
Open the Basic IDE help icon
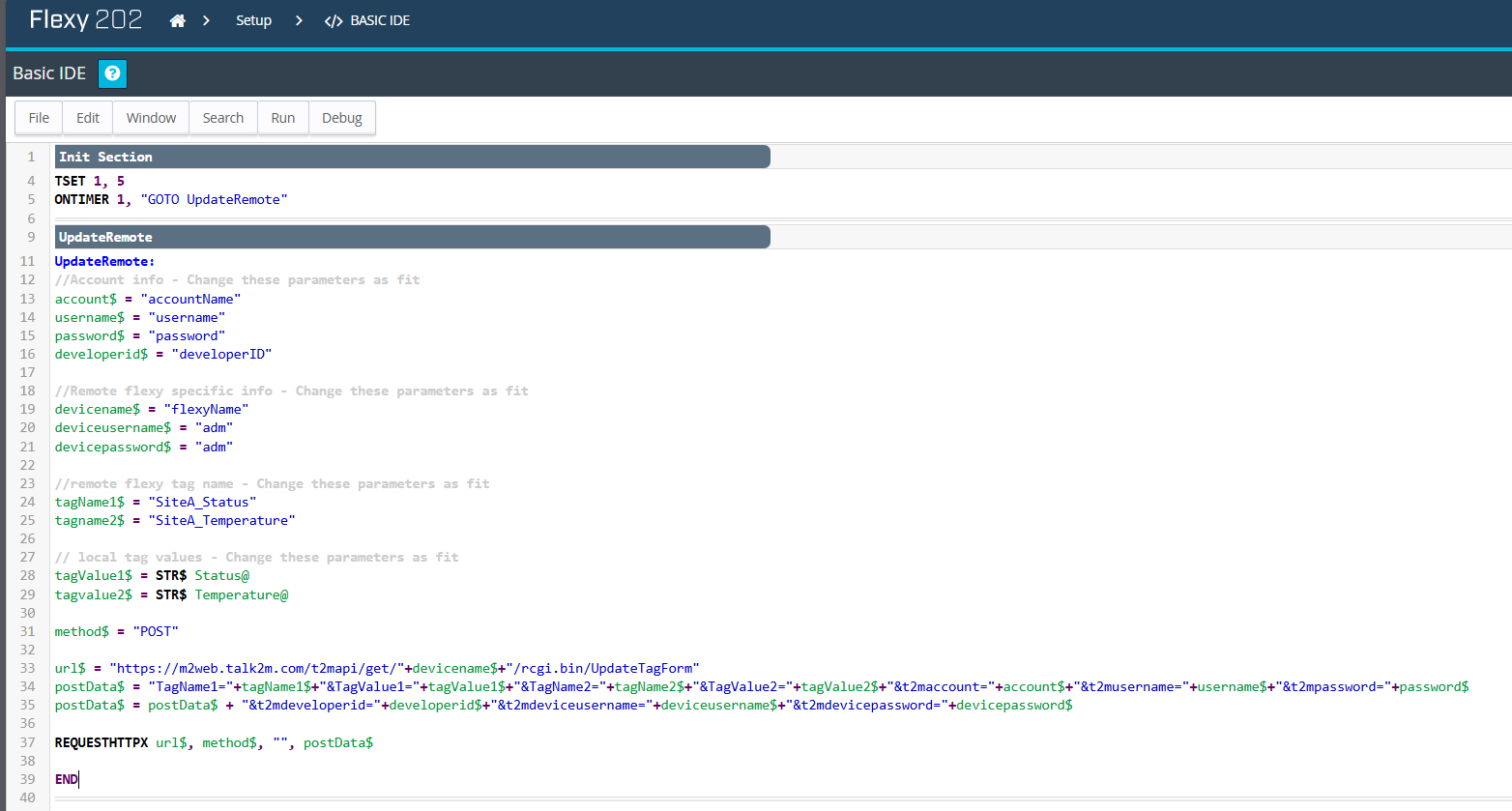click(112, 73)
